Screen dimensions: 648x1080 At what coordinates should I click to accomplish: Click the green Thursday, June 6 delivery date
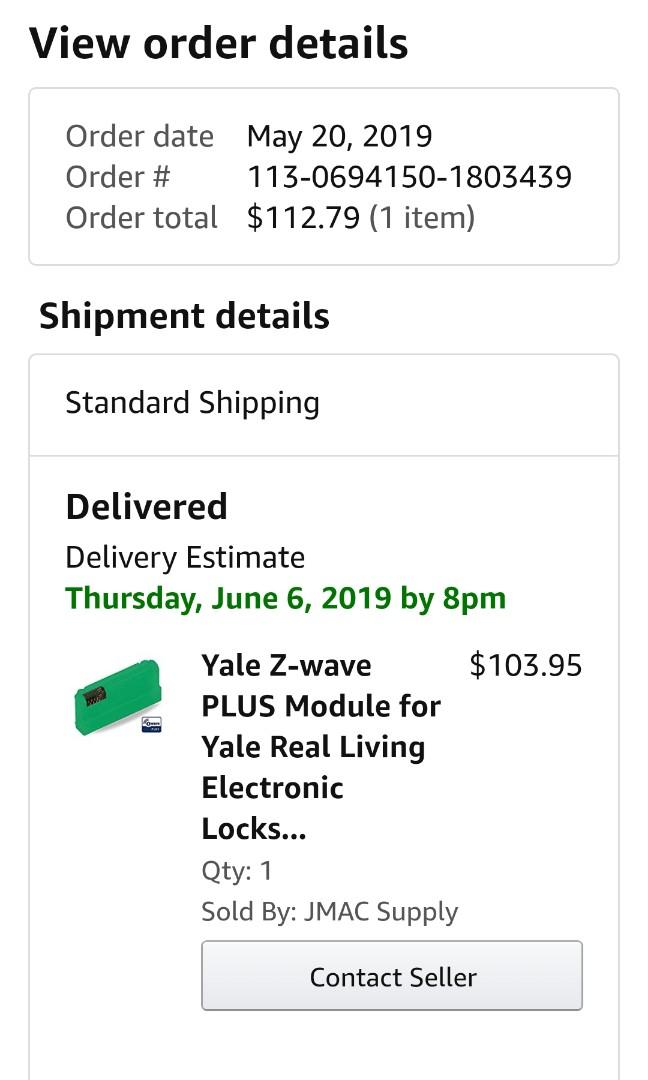point(285,598)
